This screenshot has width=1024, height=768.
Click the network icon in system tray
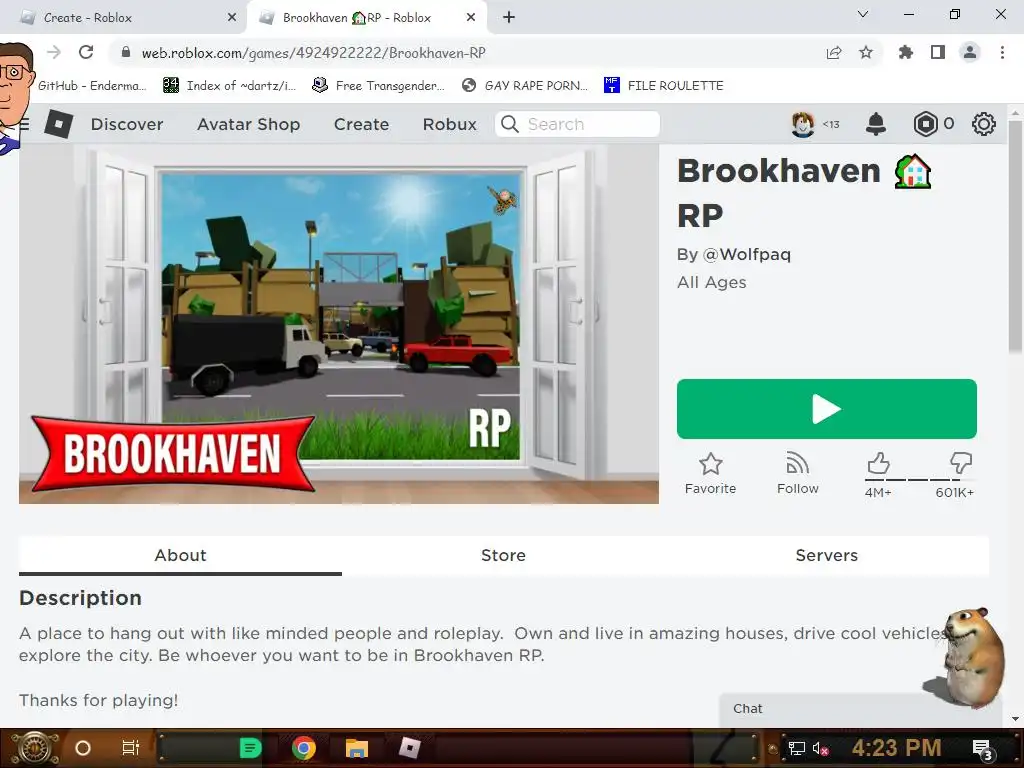point(796,748)
